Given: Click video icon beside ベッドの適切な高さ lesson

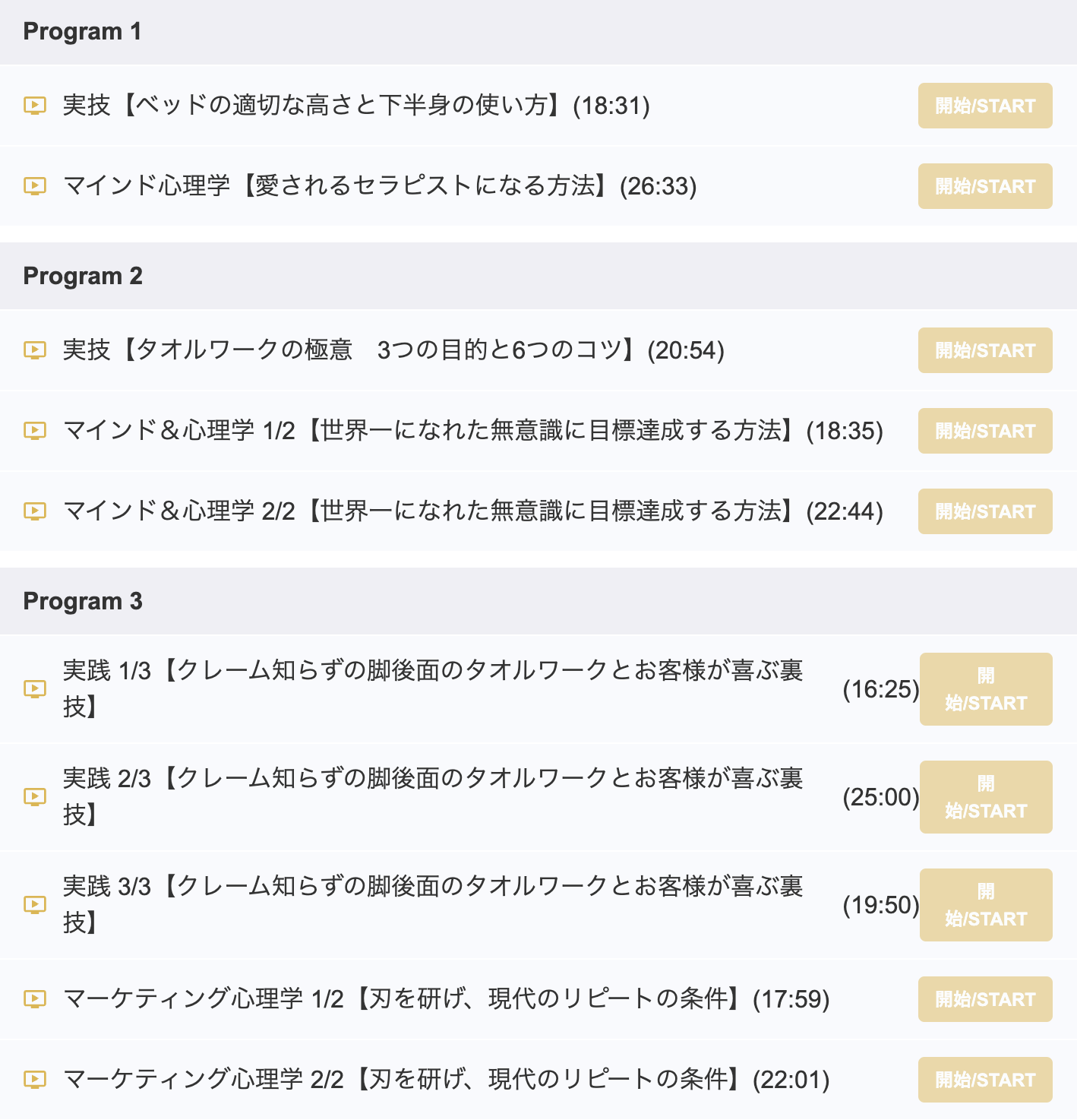Looking at the screenshot, I should click(x=35, y=106).
